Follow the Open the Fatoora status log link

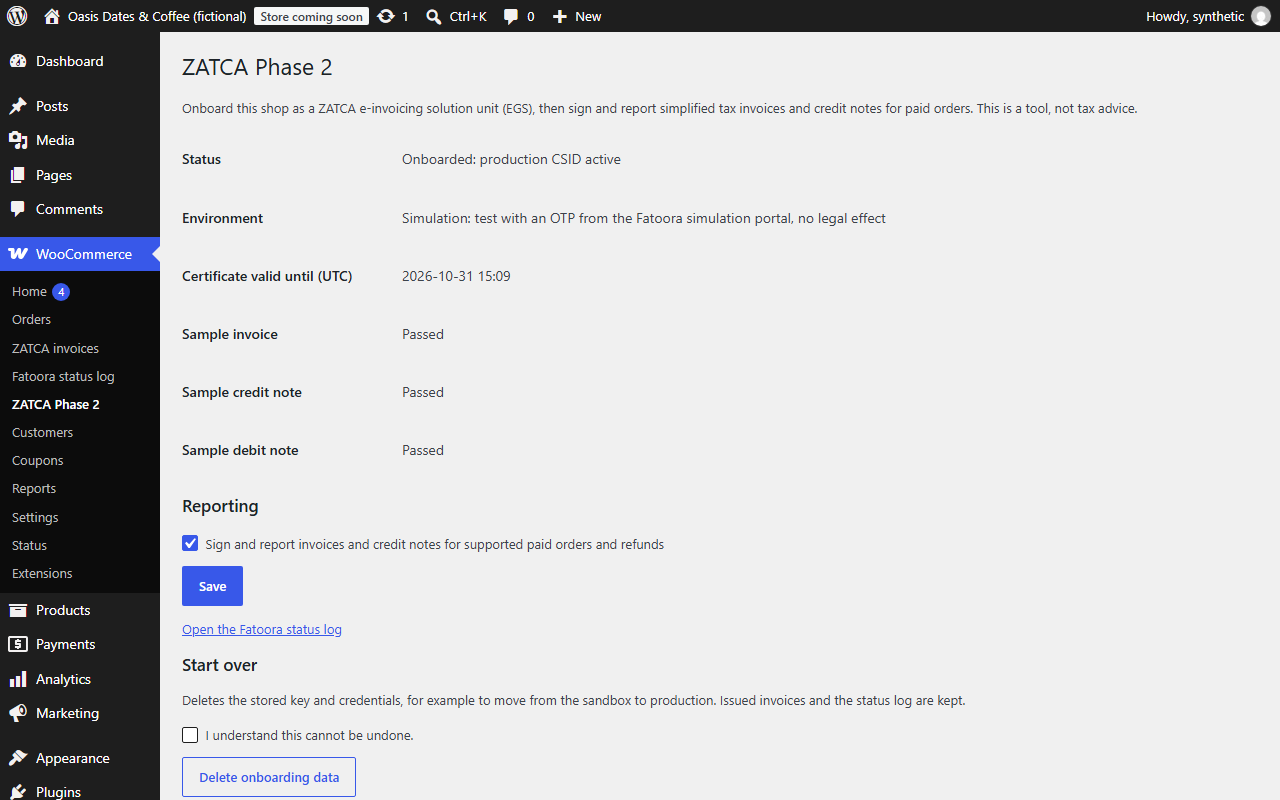click(x=262, y=629)
